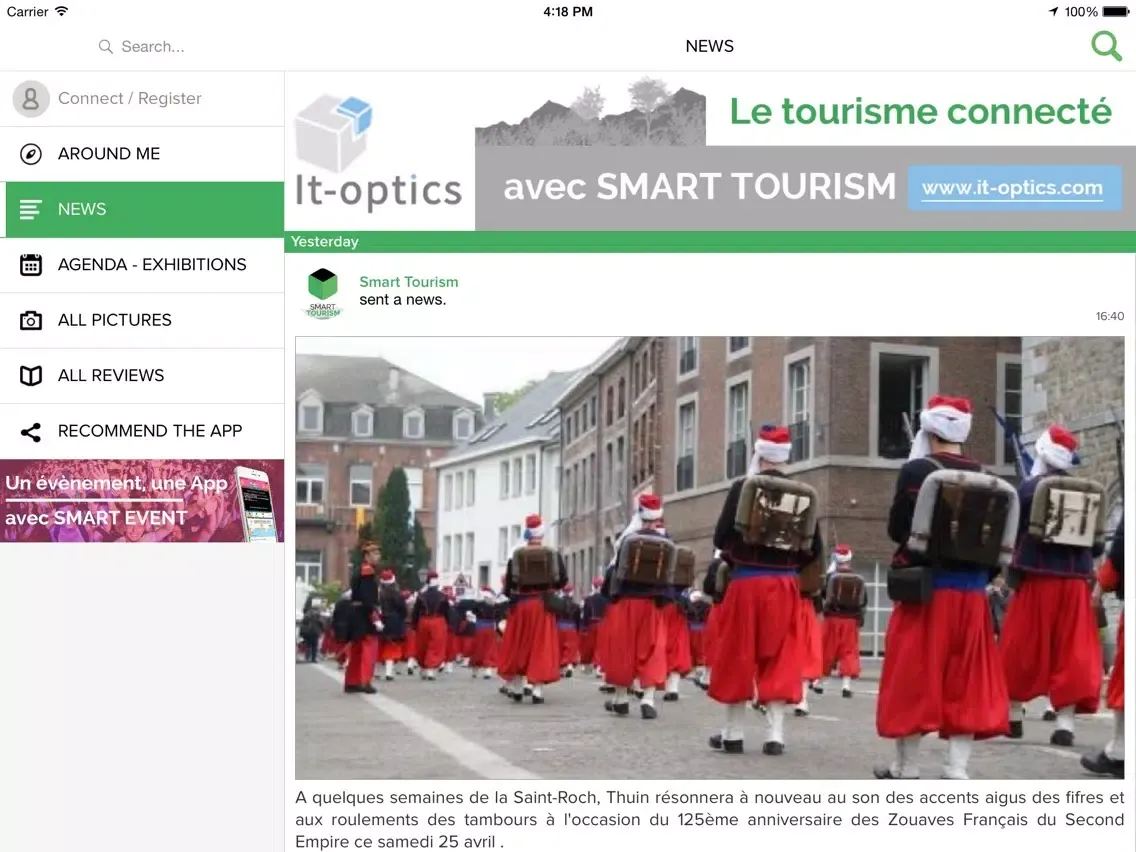Click the news text about Saint-Roch
Image resolution: width=1136 pixels, height=852 pixels.
[x=710, y=819]
